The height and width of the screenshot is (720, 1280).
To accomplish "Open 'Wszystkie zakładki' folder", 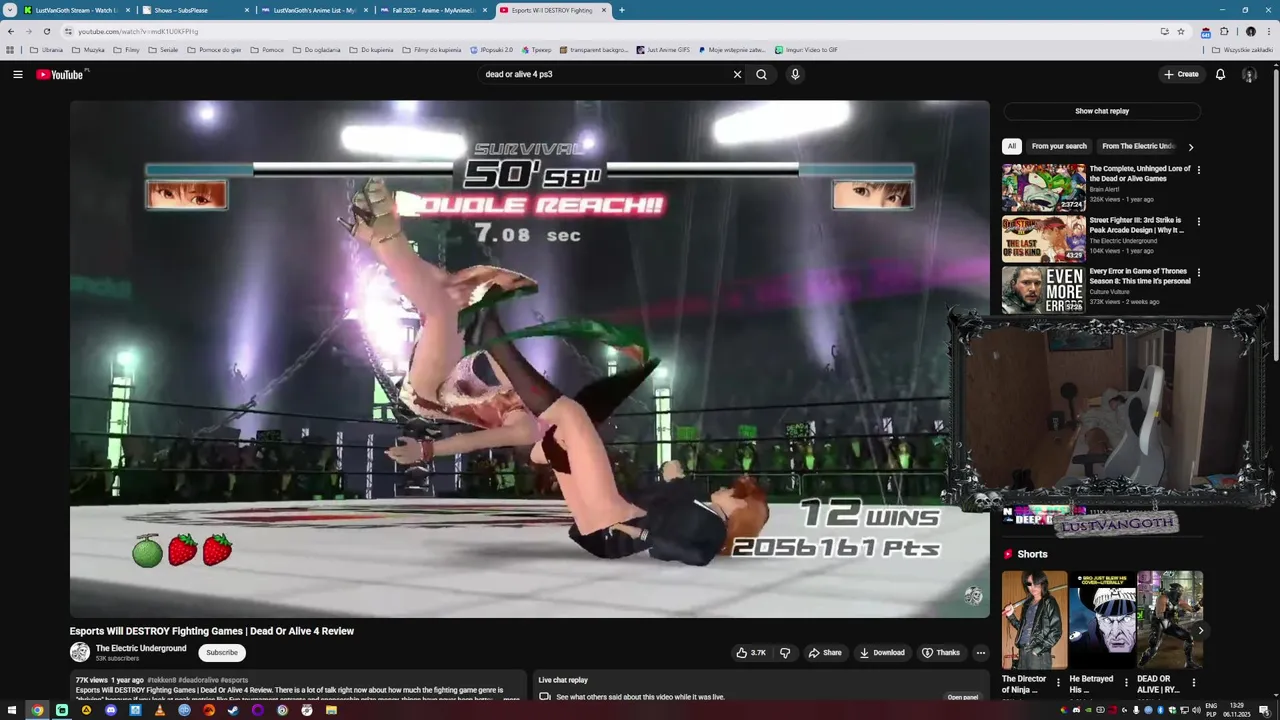I will (x=1242, y=49).
